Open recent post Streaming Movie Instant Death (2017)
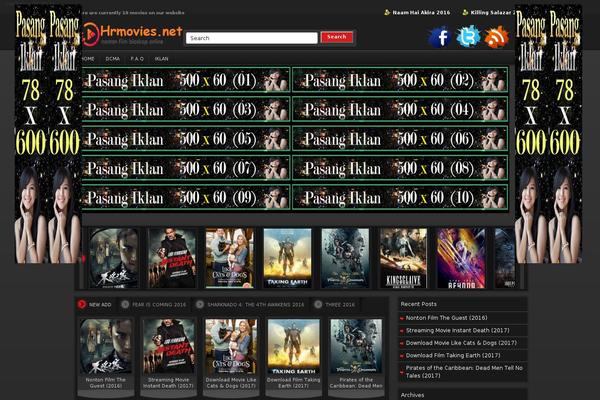 [457, 330]
